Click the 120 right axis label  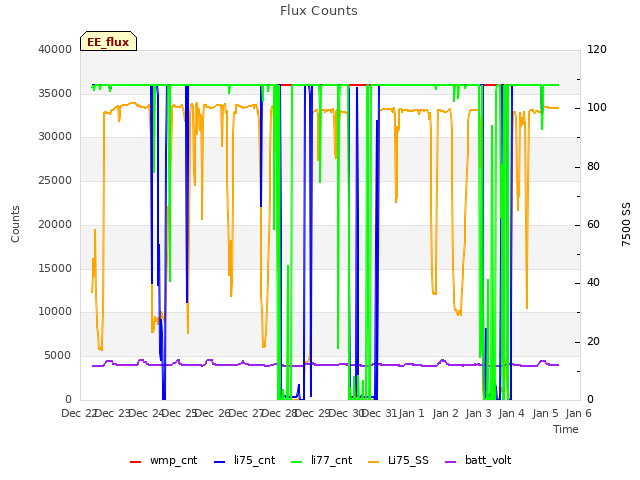[x=597, y=49]
